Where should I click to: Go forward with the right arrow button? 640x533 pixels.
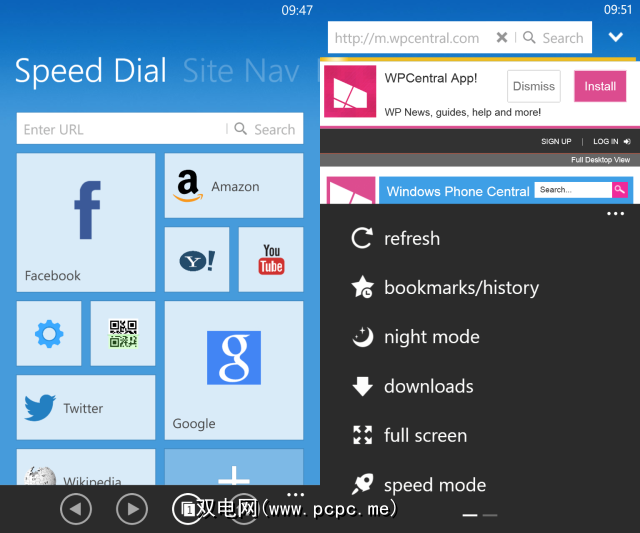tap(132, 509)
